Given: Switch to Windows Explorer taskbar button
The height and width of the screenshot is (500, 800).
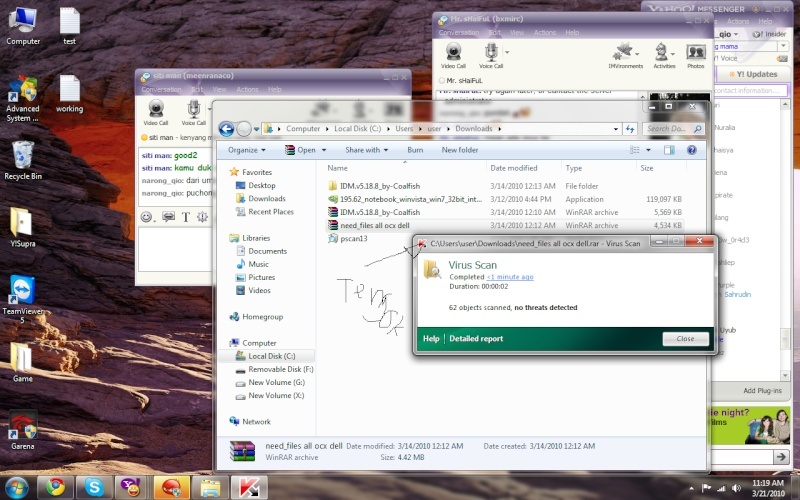Looking at the screenshot, I should tap(210, 487).
